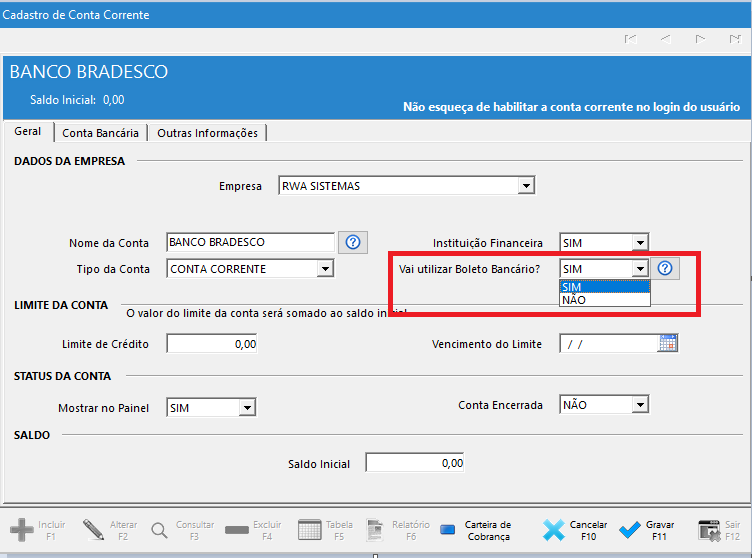Click the Alterar F2 pencil icon
The image size is (752, 558).
coord(93,530)
